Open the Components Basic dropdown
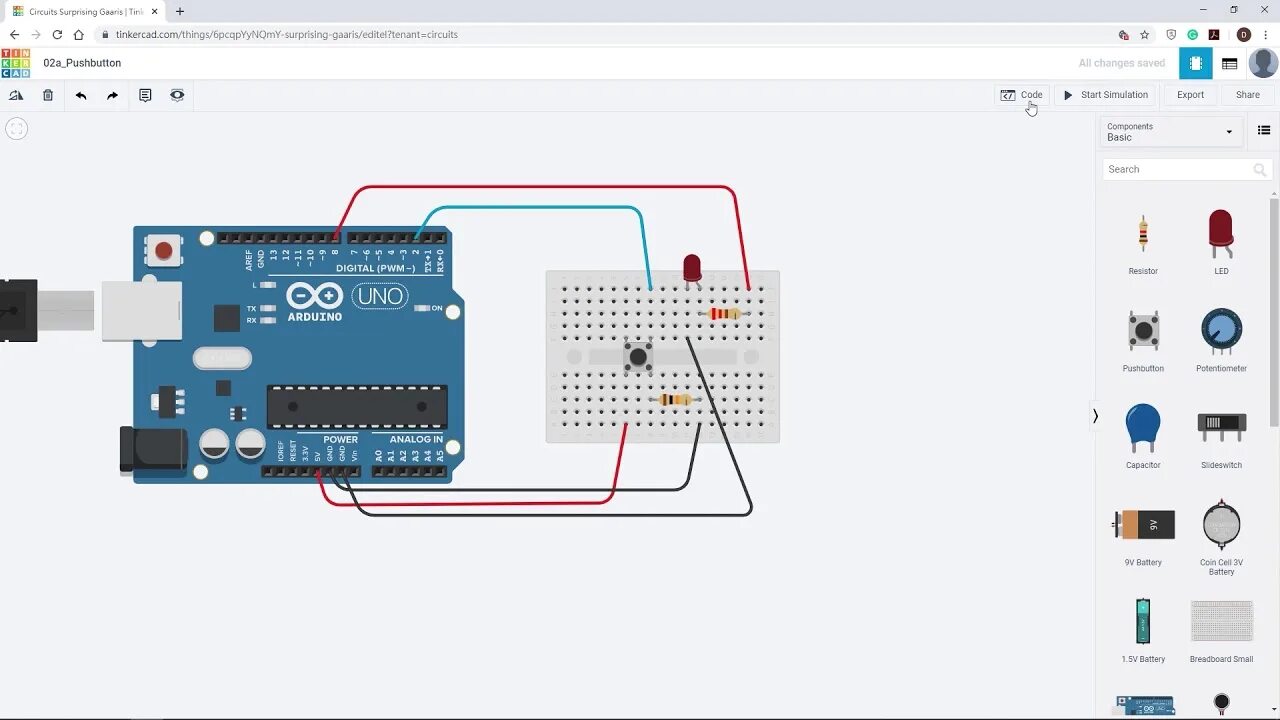This screenshot has height=720, width=1280. 1170,132
